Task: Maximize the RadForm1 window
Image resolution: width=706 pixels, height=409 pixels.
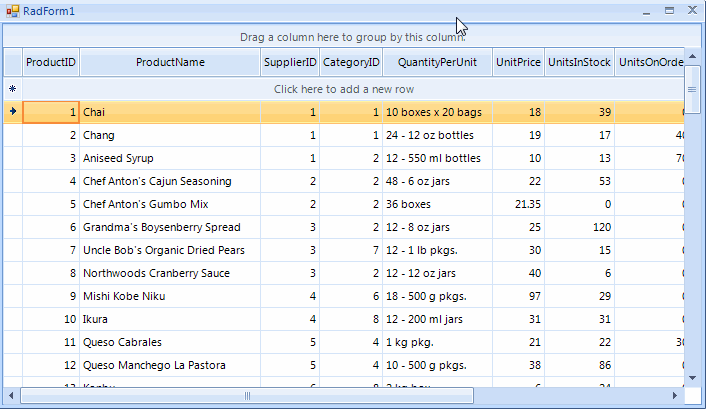Action: pos(669,10)
